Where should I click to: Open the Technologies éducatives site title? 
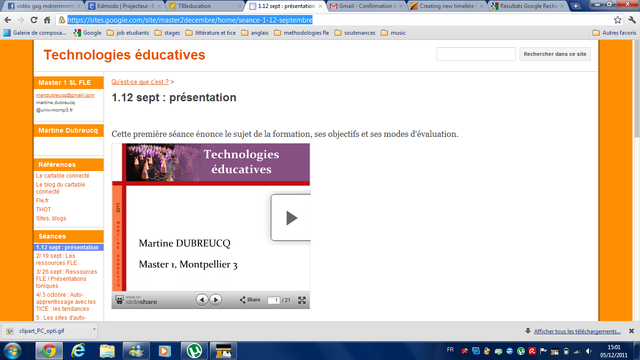pos(124,55)
